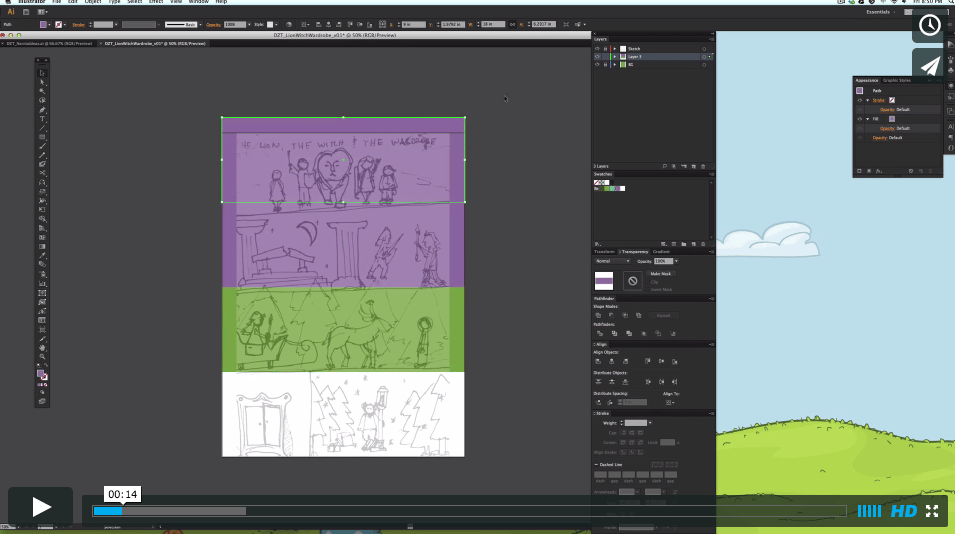The height and width of the screenshot is (534, 955).
Task: Switch to the Graphic Styles tab
Action: 897,80
